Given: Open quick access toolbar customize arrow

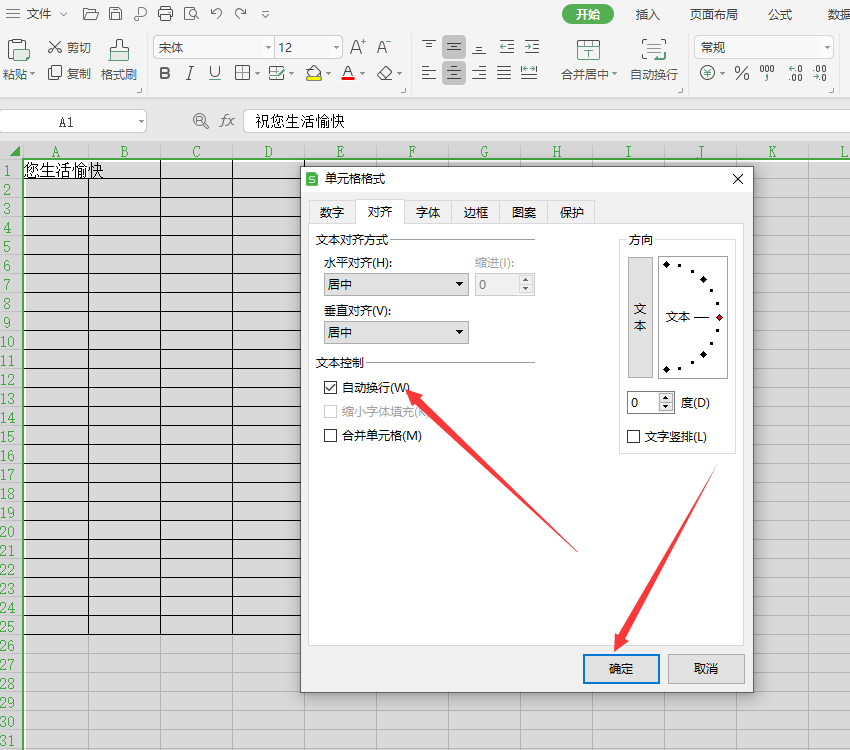Looking at the screenshot, I should pyautogui.click(x=265, y=15).
